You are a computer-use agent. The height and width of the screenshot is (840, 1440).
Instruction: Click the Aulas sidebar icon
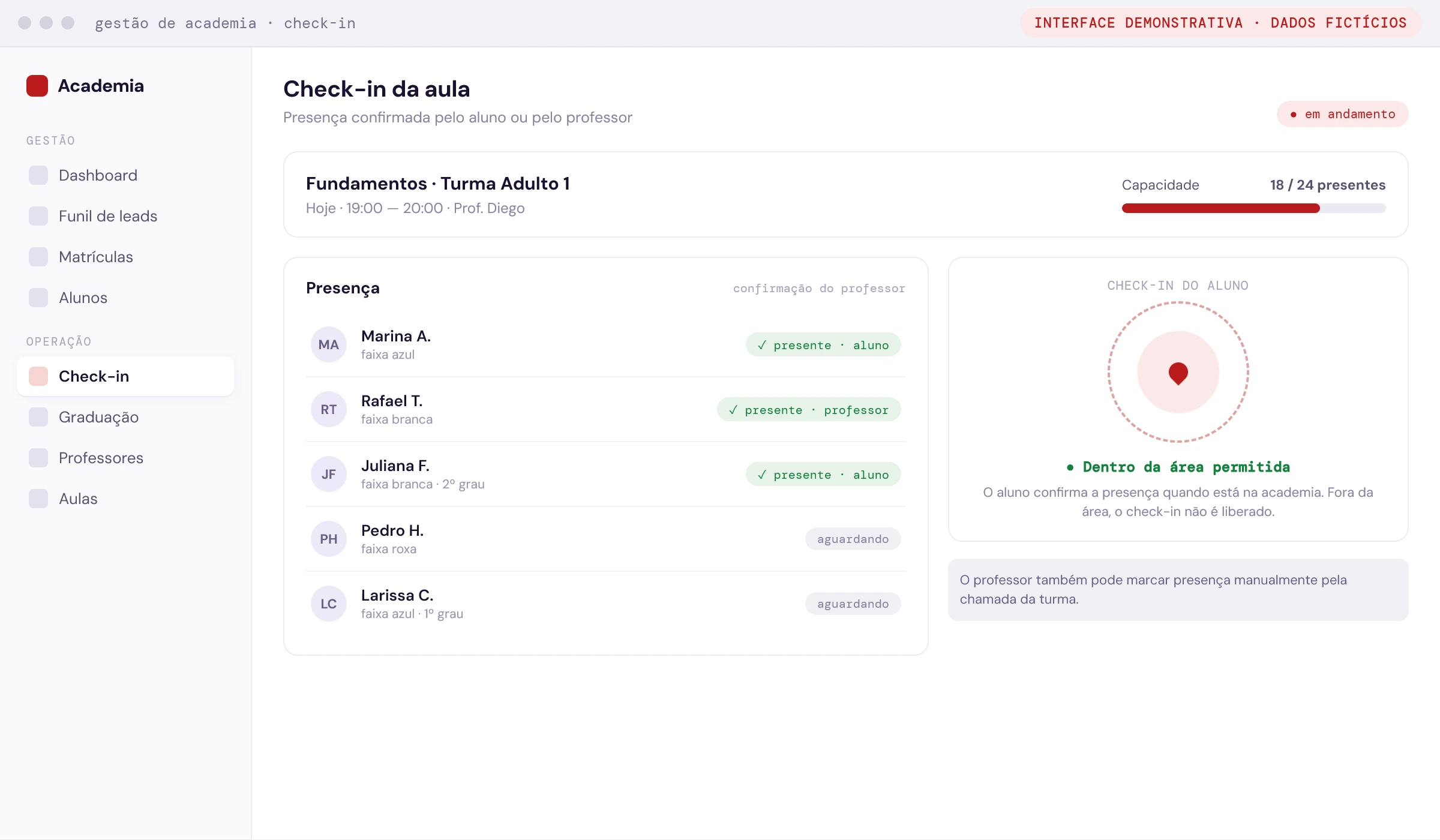(x=38, y=499)
